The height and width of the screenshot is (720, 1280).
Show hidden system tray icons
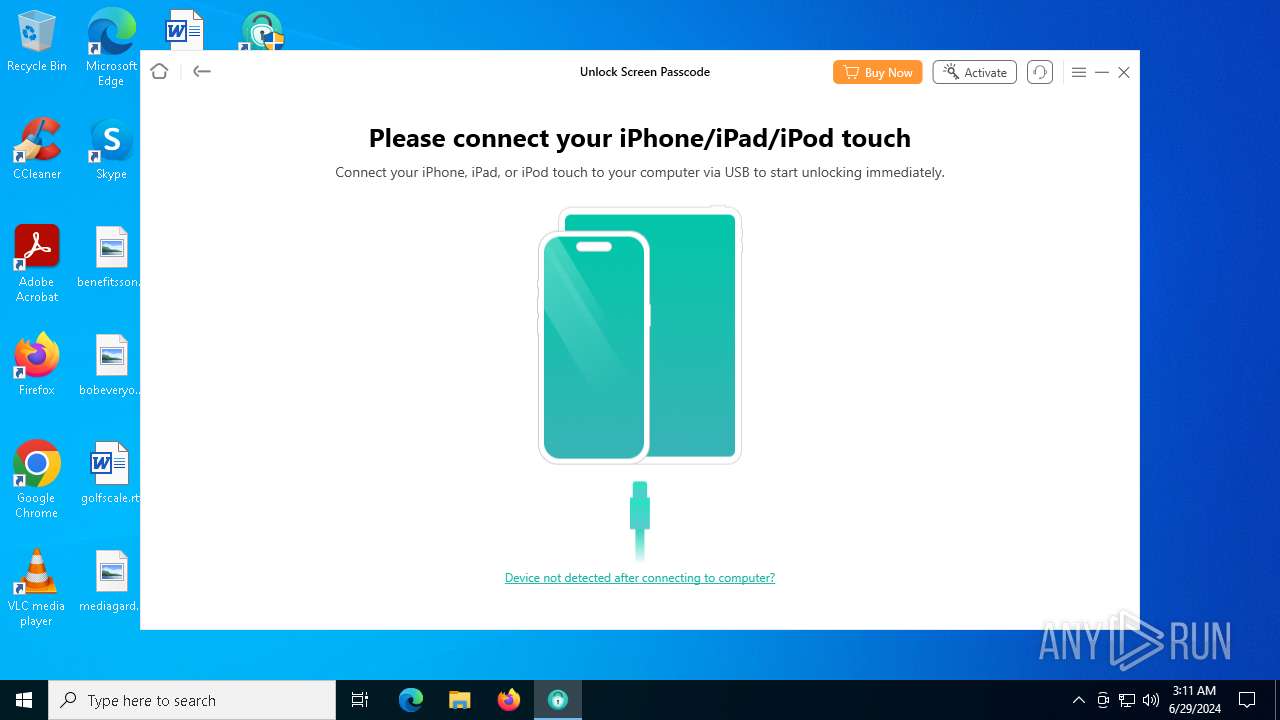pos(1078,700)
